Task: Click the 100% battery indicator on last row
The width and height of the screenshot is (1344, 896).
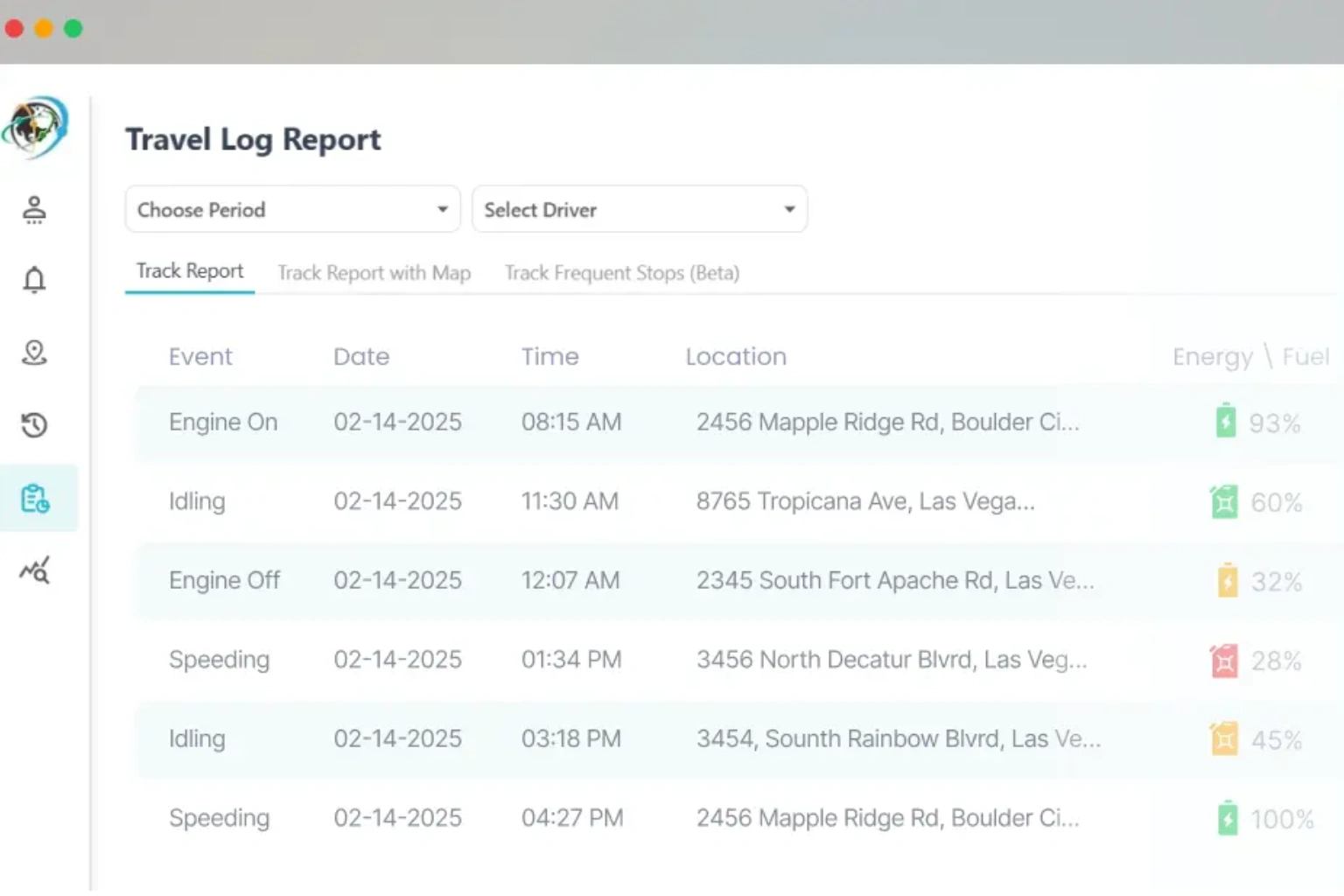Action: (1225, 818)
